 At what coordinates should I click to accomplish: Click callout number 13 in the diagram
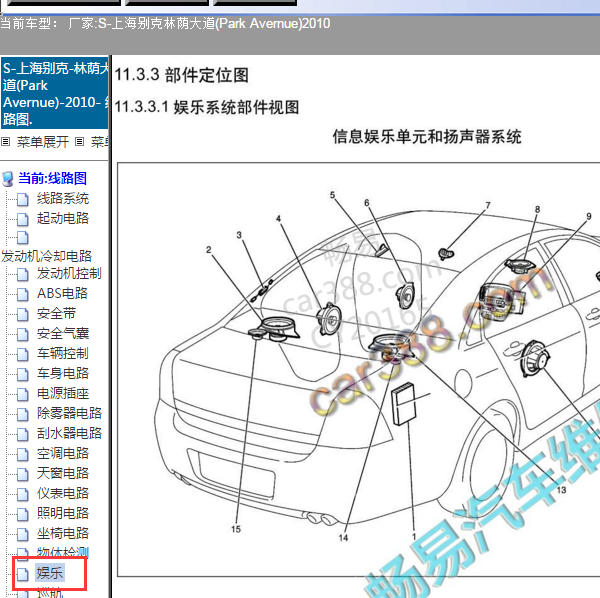pyautogui.click(x=561, y=490)
